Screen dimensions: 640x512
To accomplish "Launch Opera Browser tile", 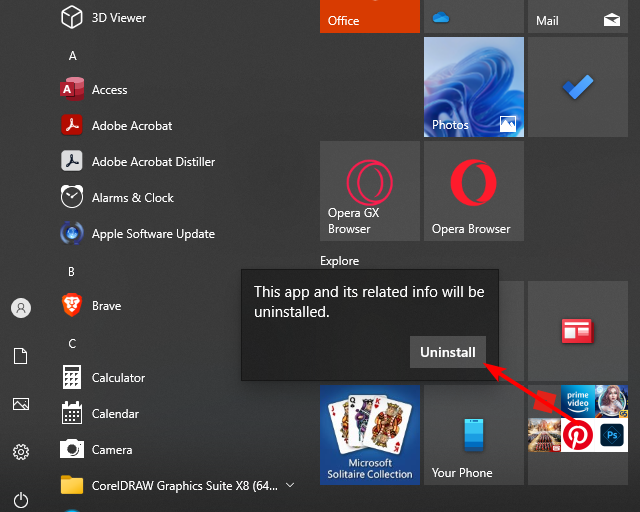I will [474, 191].
